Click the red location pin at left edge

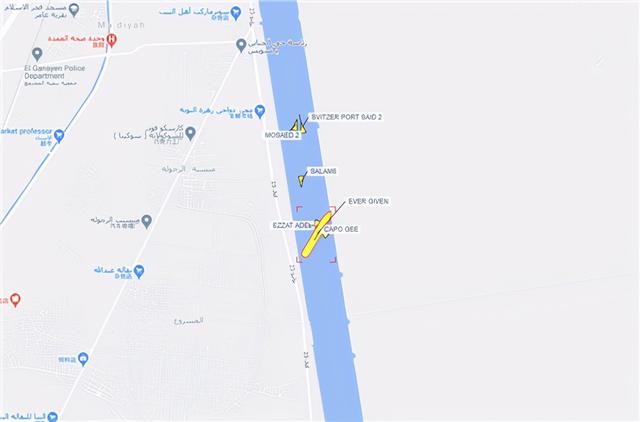pos(15,300)
